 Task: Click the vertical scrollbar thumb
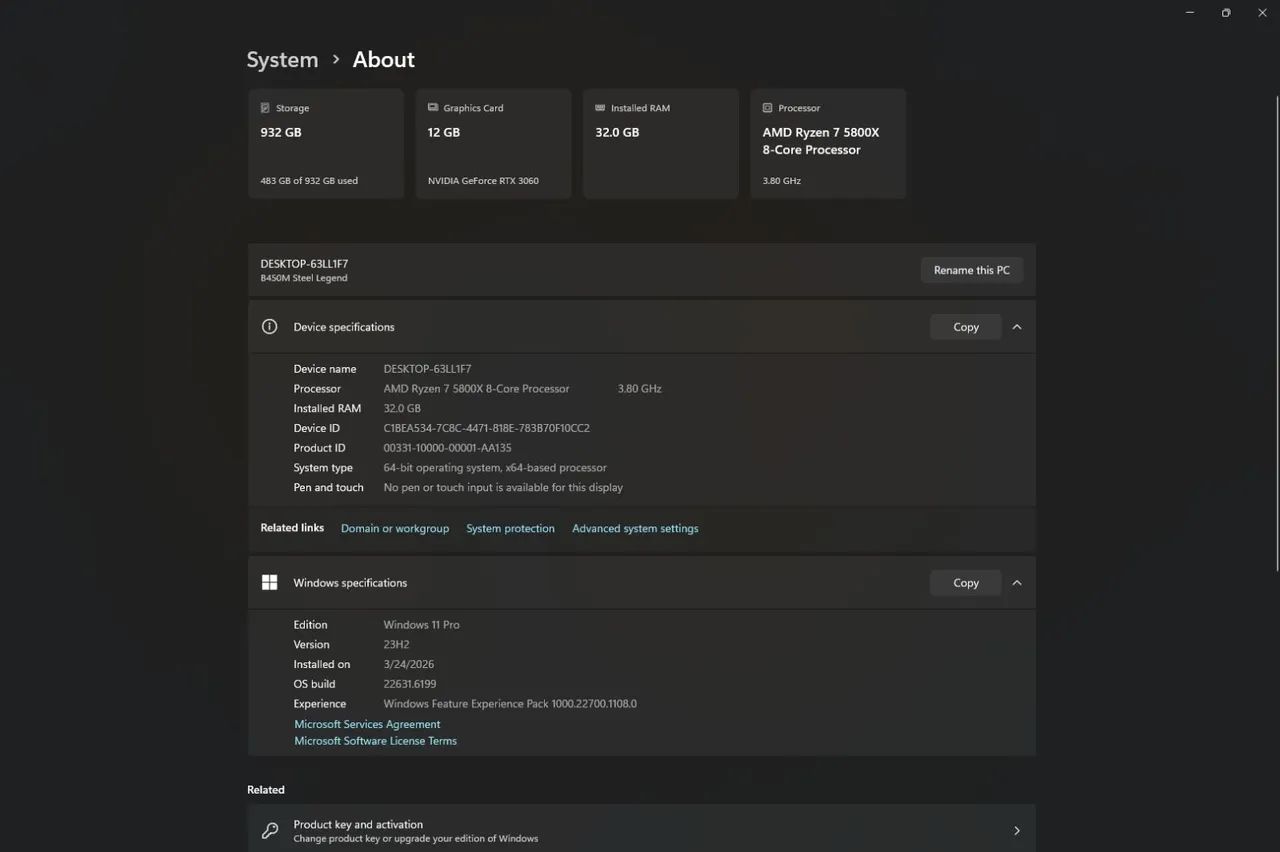tap(1277, 335)
